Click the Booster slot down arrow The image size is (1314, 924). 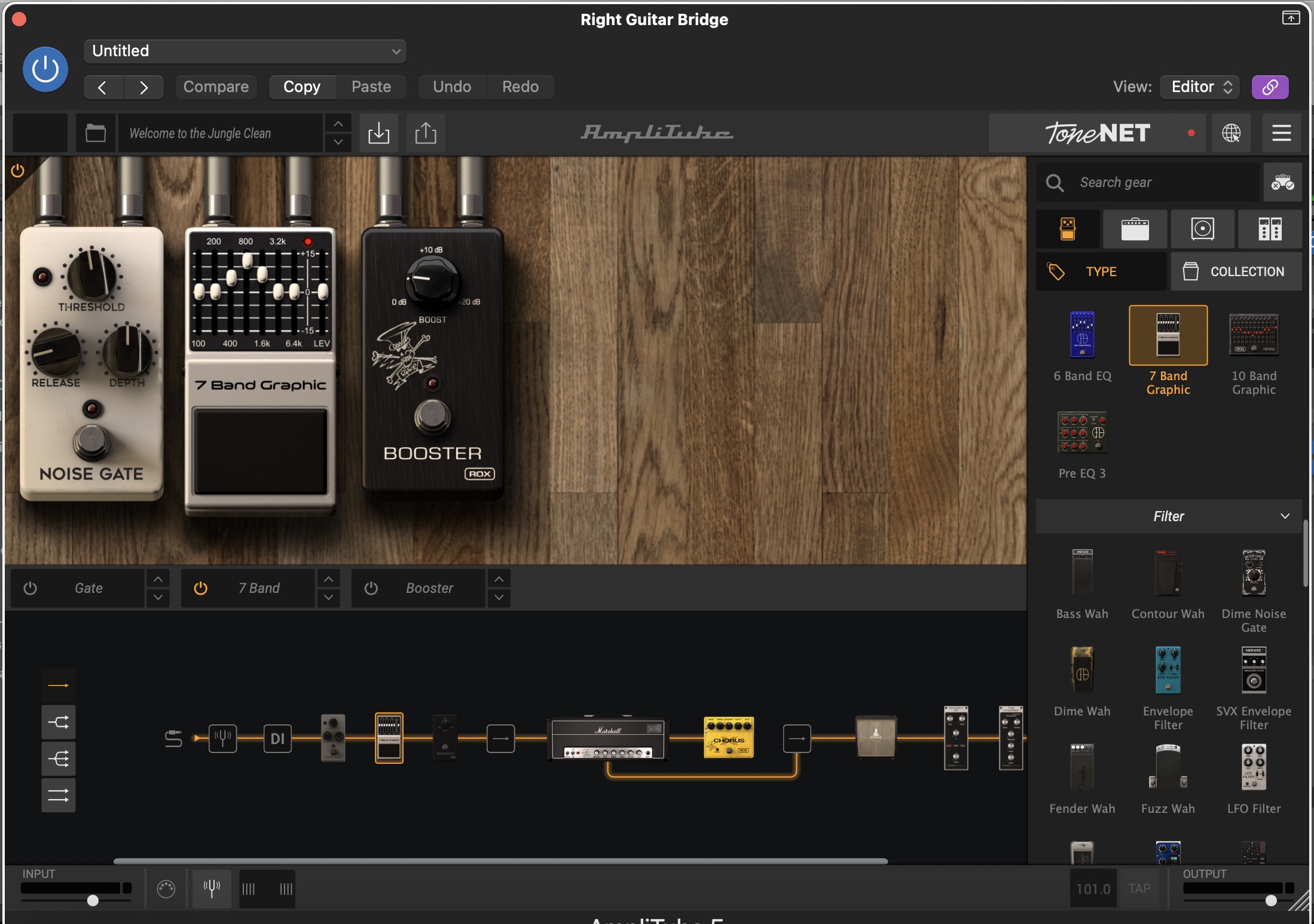499,597
